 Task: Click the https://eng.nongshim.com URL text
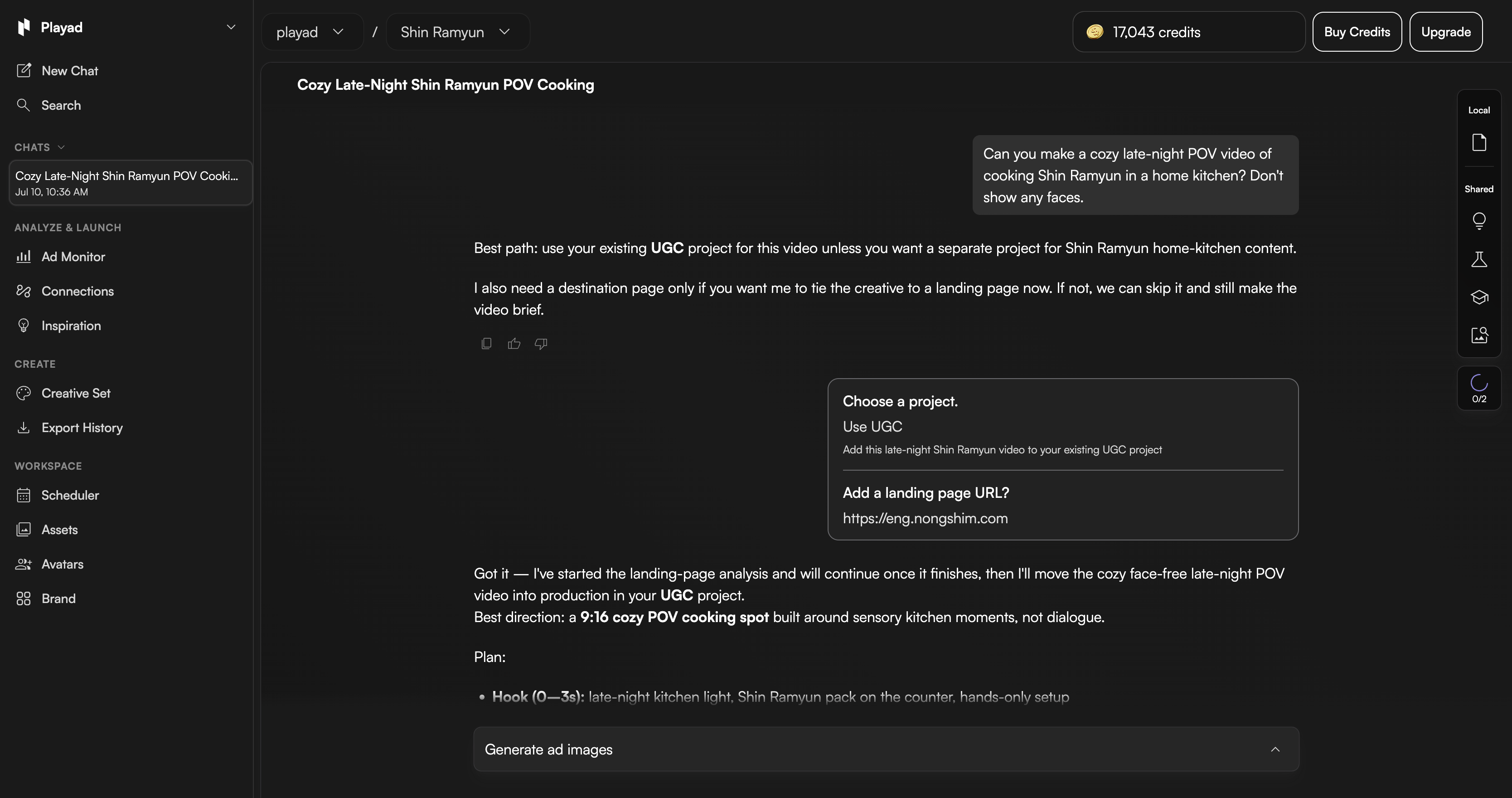tap(925, 519)
